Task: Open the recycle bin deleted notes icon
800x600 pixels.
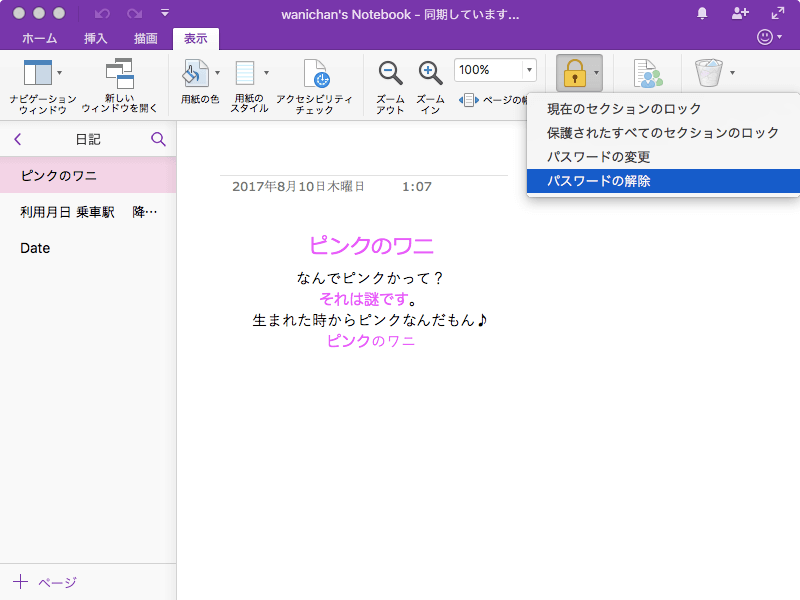Action: point(708,73)
